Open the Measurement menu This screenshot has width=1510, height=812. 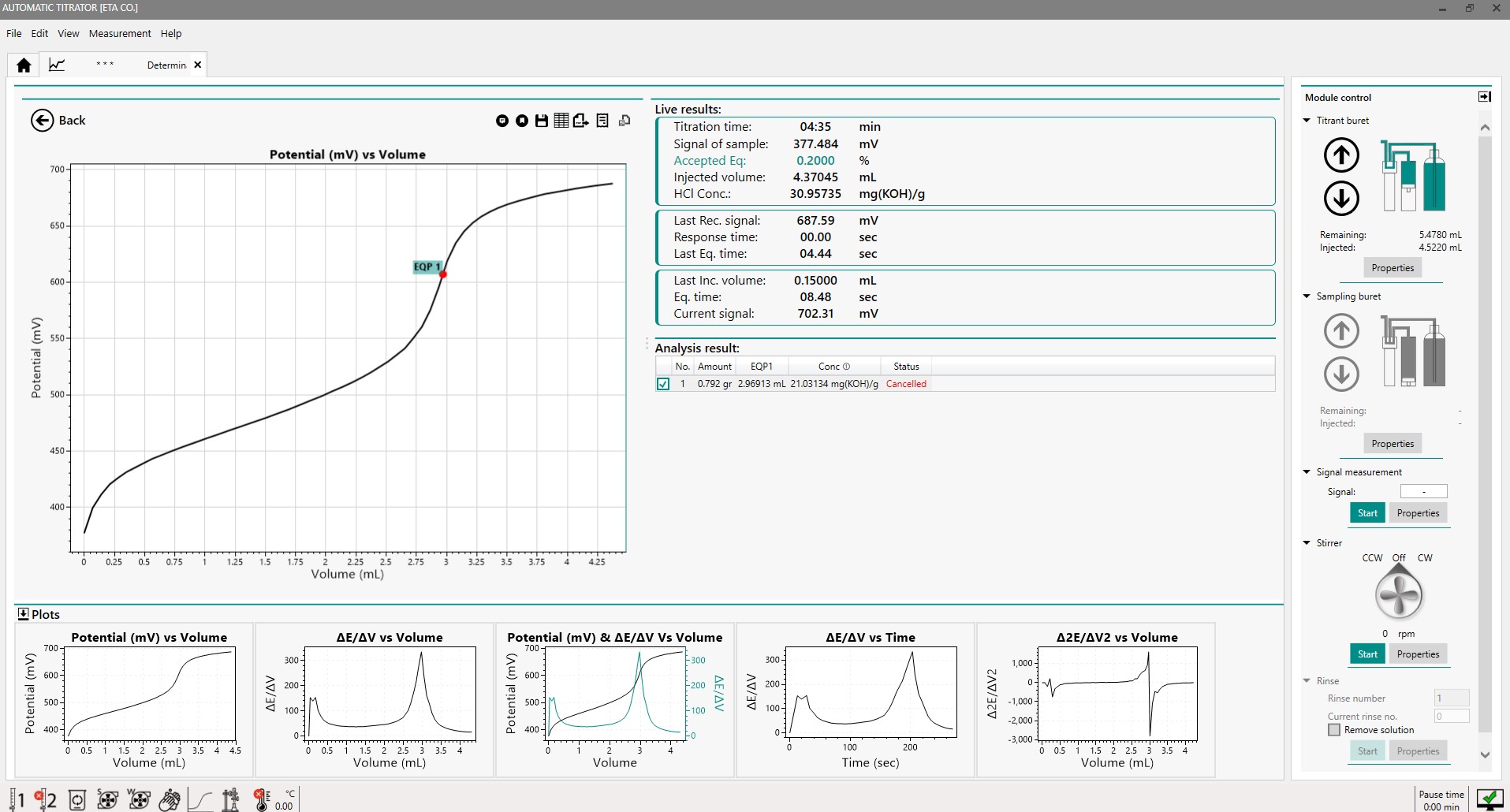coord(120,34)
